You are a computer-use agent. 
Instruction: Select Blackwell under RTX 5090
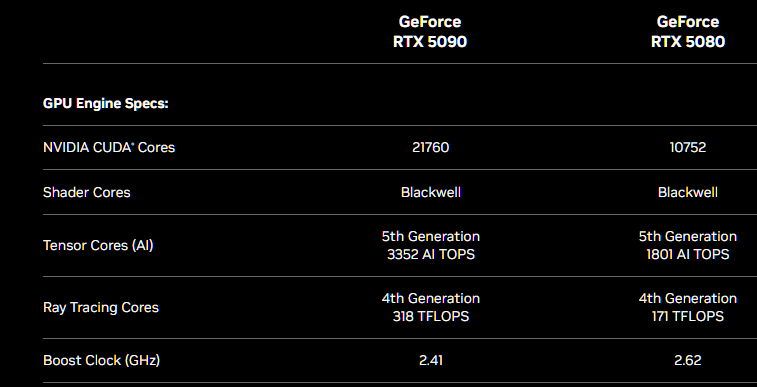(x=431, y=192)
